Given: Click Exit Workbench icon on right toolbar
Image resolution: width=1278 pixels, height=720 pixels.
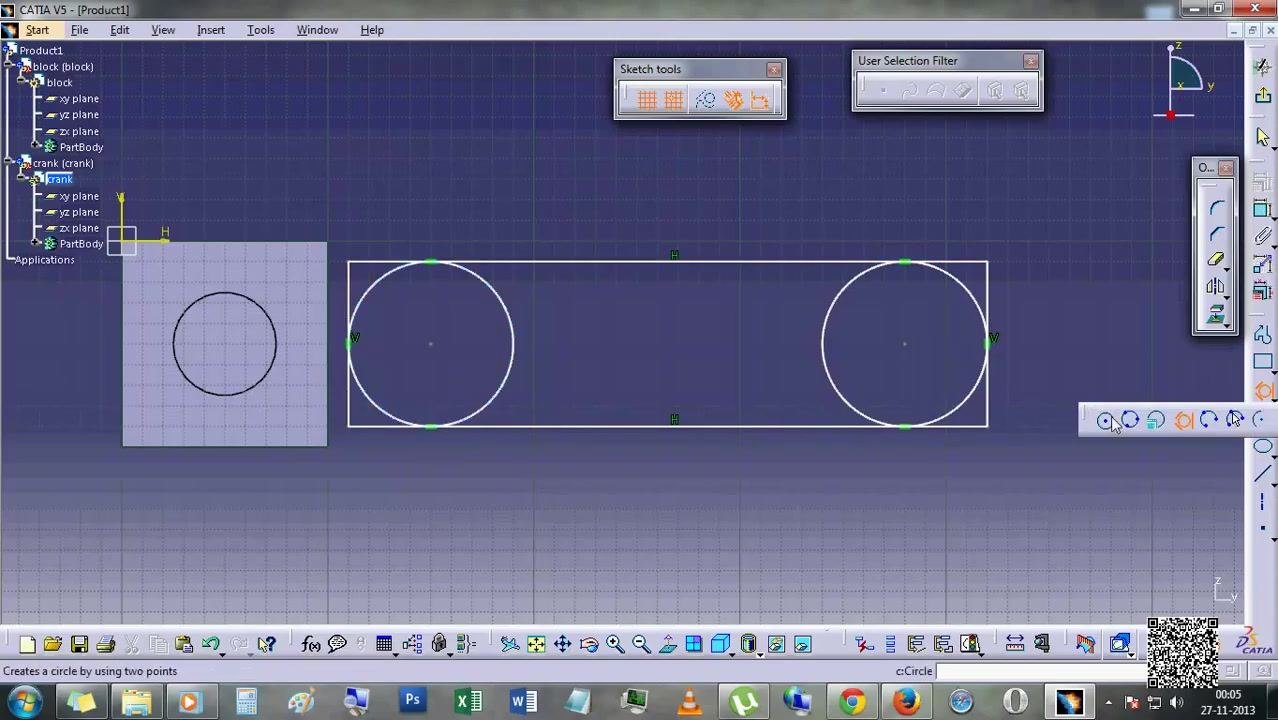Looking at the screenshot, I should coord(1263,94).
